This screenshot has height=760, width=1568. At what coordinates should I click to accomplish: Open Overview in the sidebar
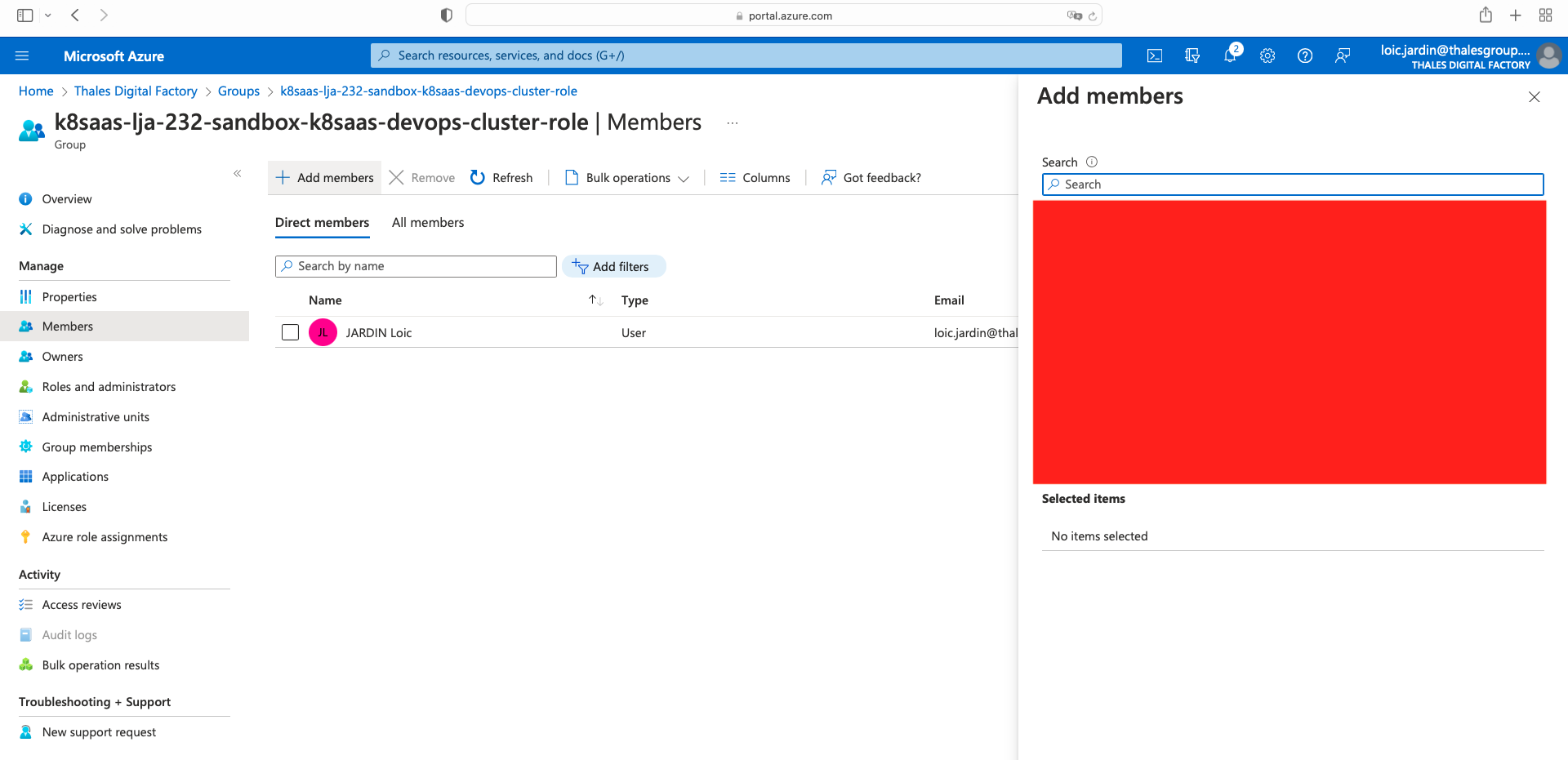[x=67, y=199]
